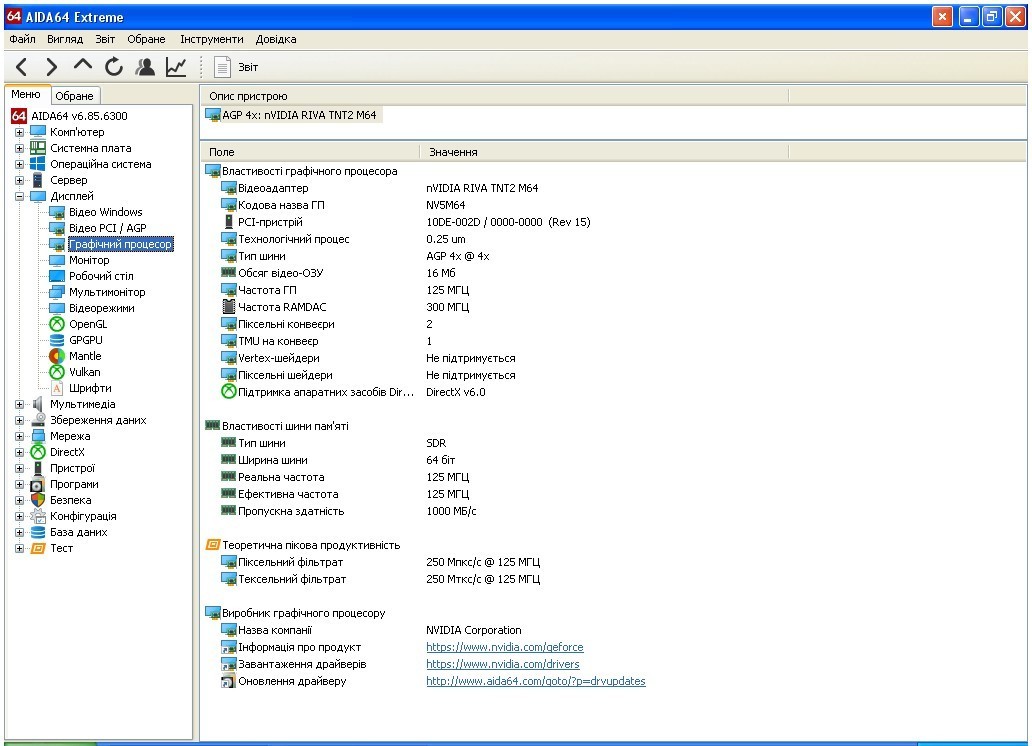1032x746 pixels.
Task: Expand the Комп'ютер tree node
Action: click(19, 132)
